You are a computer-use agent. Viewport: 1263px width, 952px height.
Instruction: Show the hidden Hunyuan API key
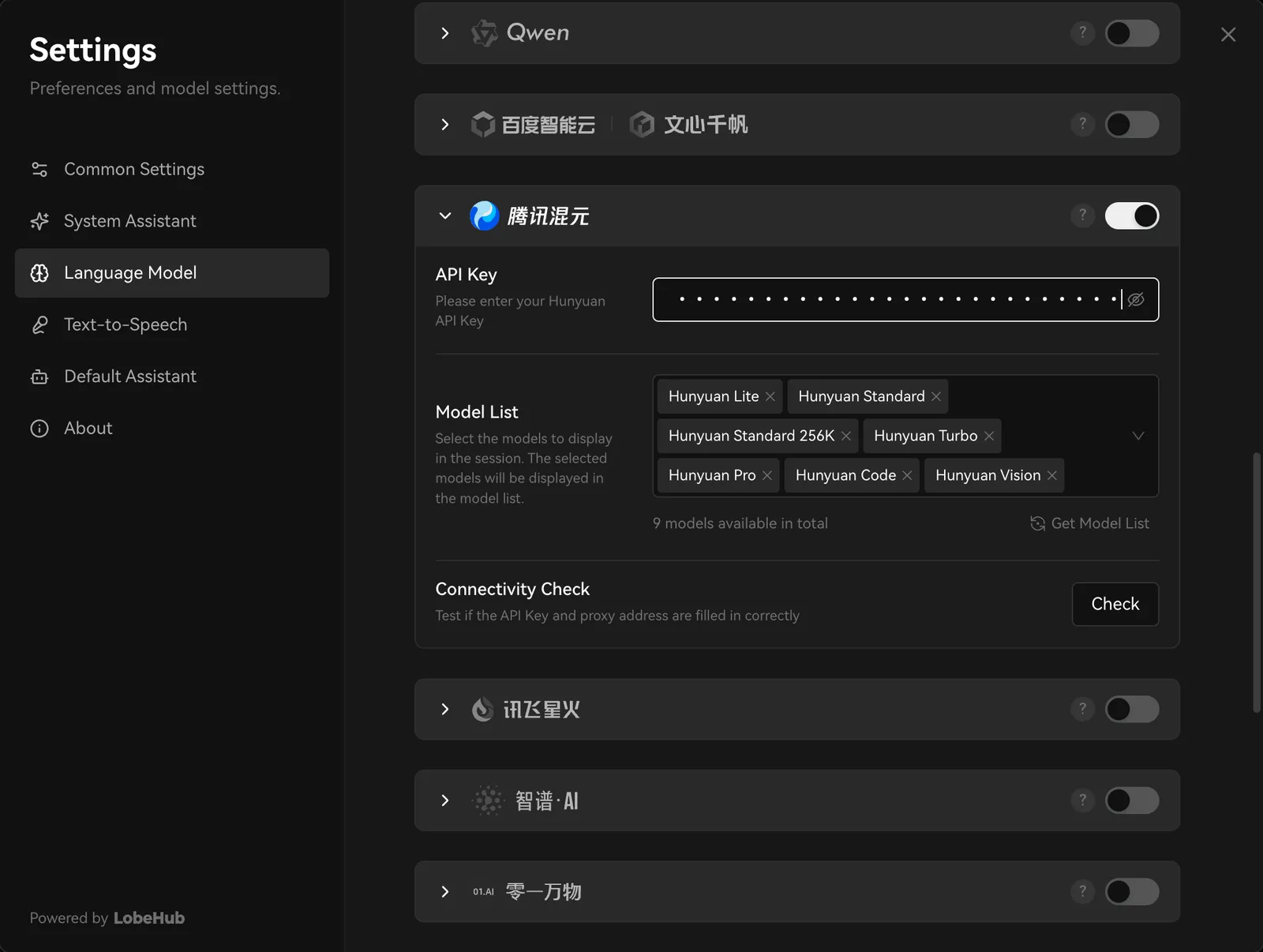click(1136, 299)
